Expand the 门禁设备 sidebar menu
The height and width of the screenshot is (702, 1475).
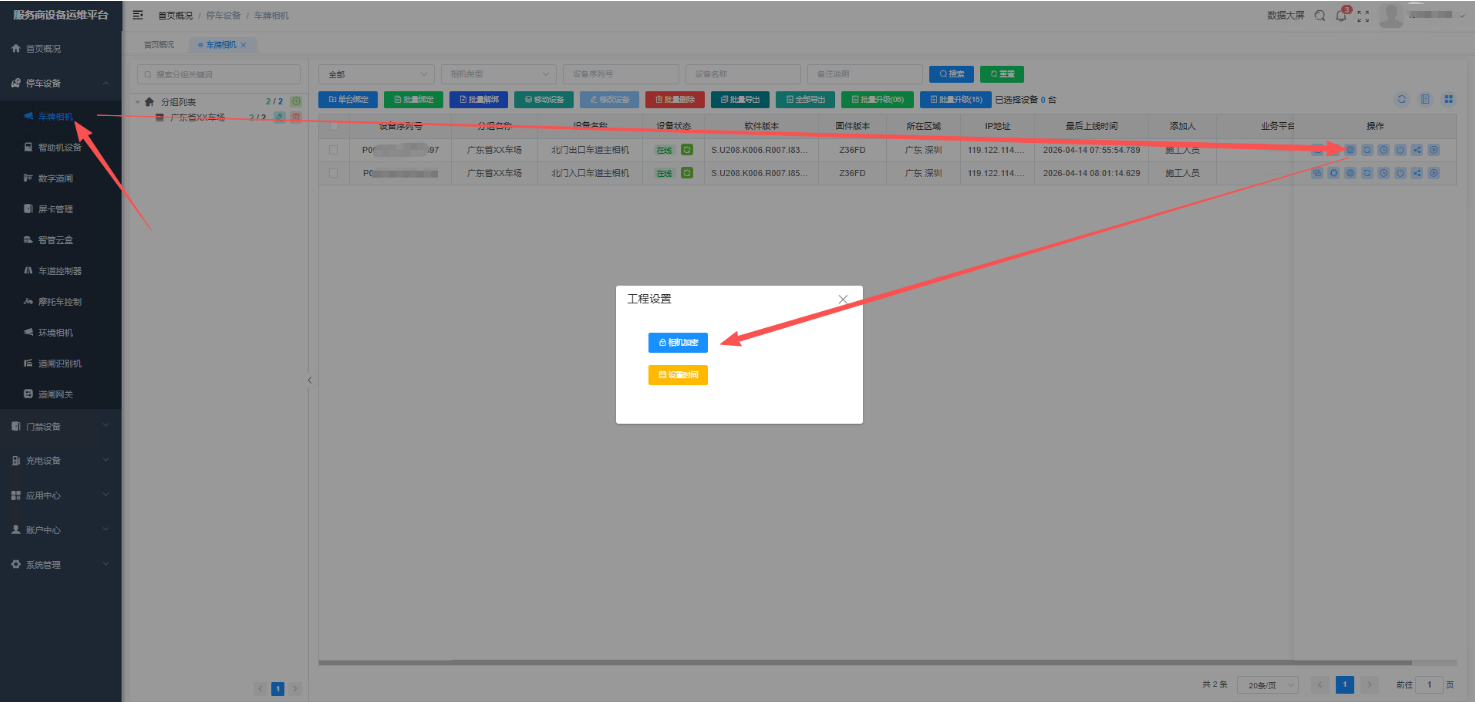[x=61, y=427]
